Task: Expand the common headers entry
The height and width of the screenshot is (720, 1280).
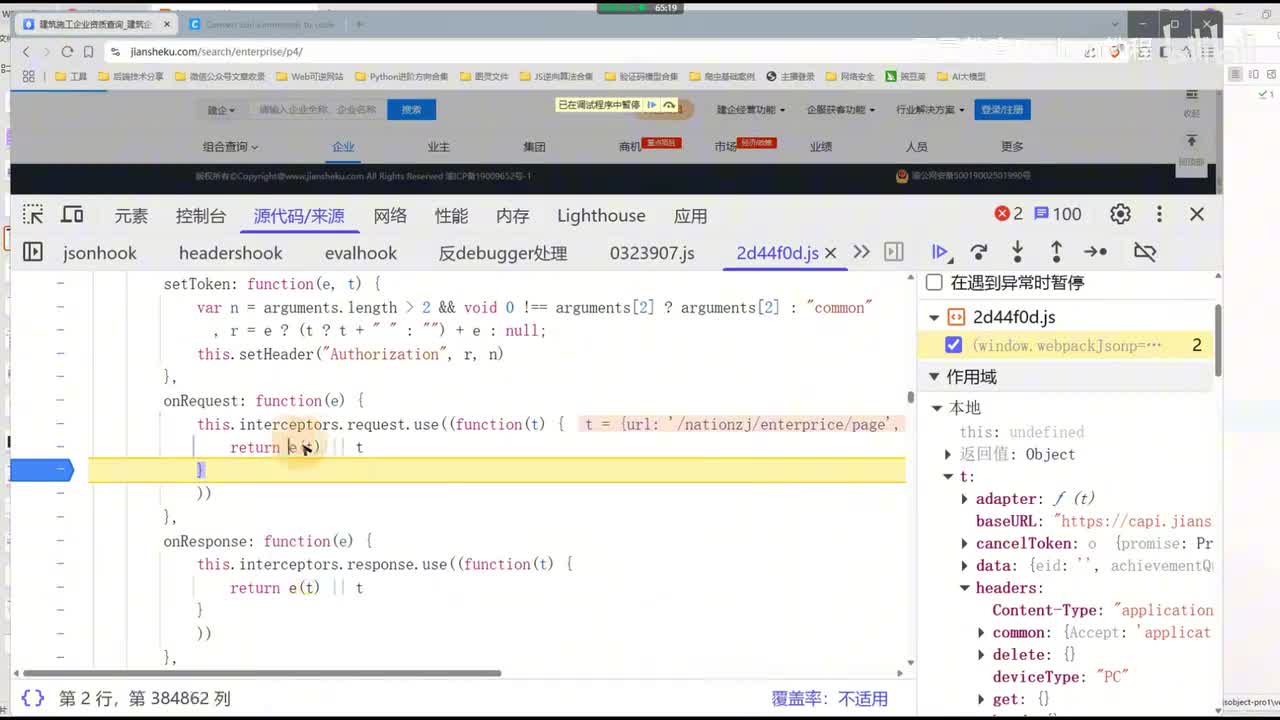Action: click(982, 633)
